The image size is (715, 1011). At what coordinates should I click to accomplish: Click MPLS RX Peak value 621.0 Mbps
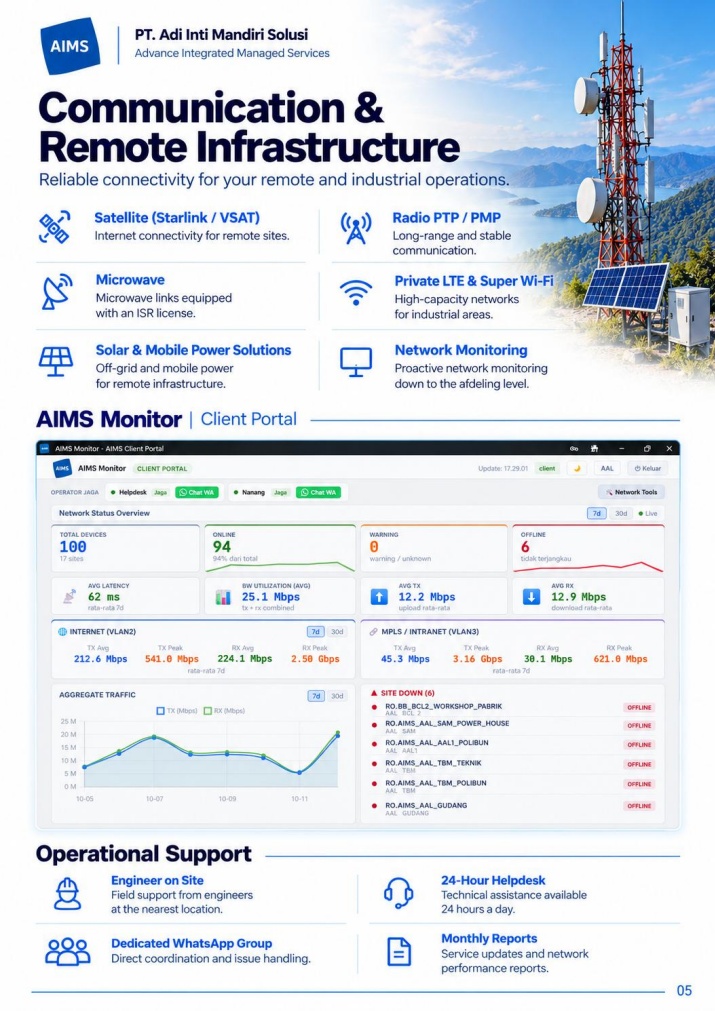click(x=620, y=659)
